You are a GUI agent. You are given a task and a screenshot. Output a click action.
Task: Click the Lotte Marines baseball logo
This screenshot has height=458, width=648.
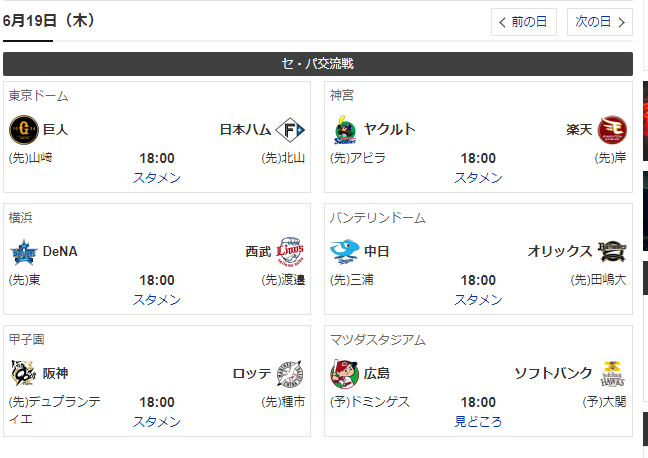pos(290,374)
